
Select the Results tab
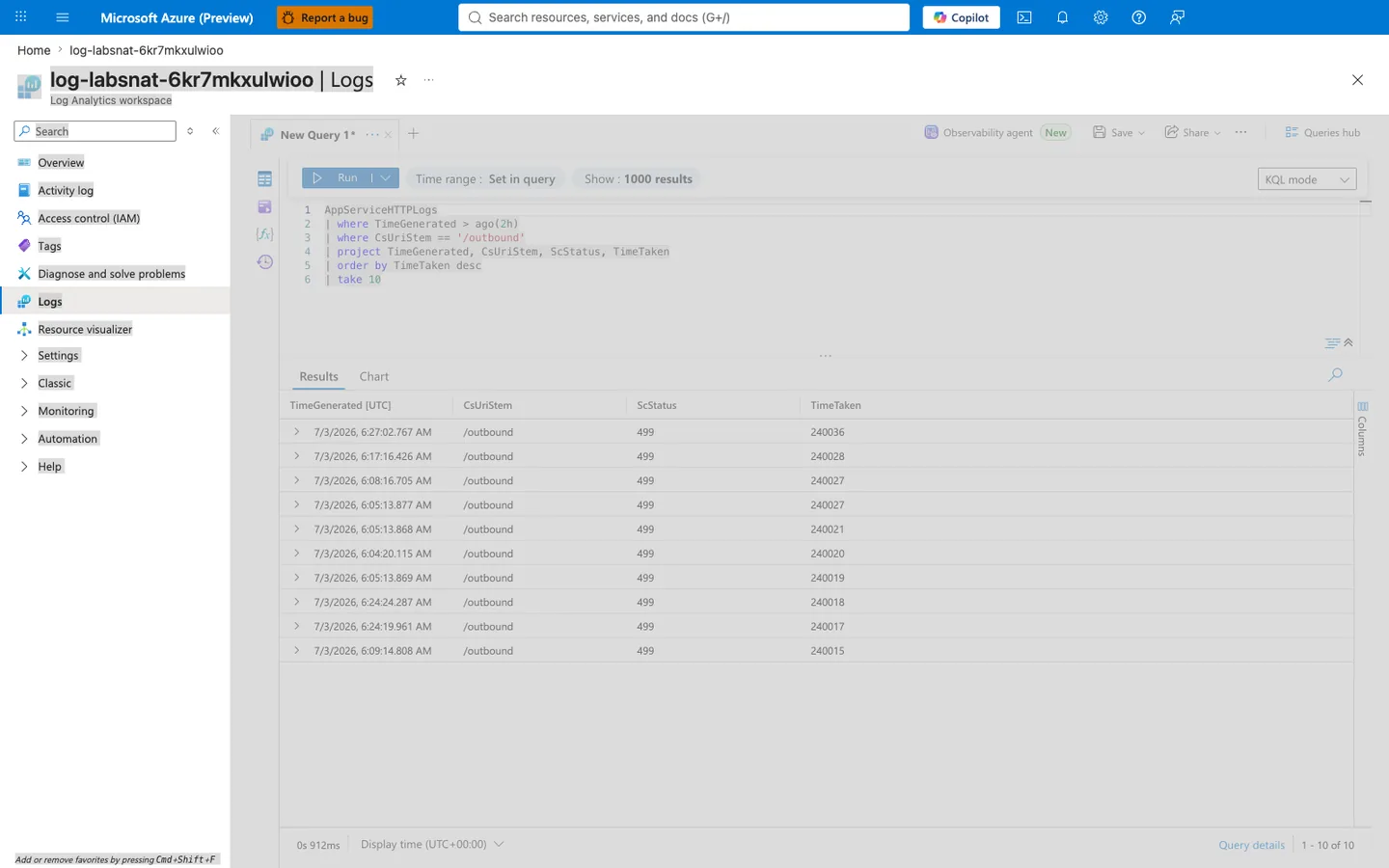(318, 377)
